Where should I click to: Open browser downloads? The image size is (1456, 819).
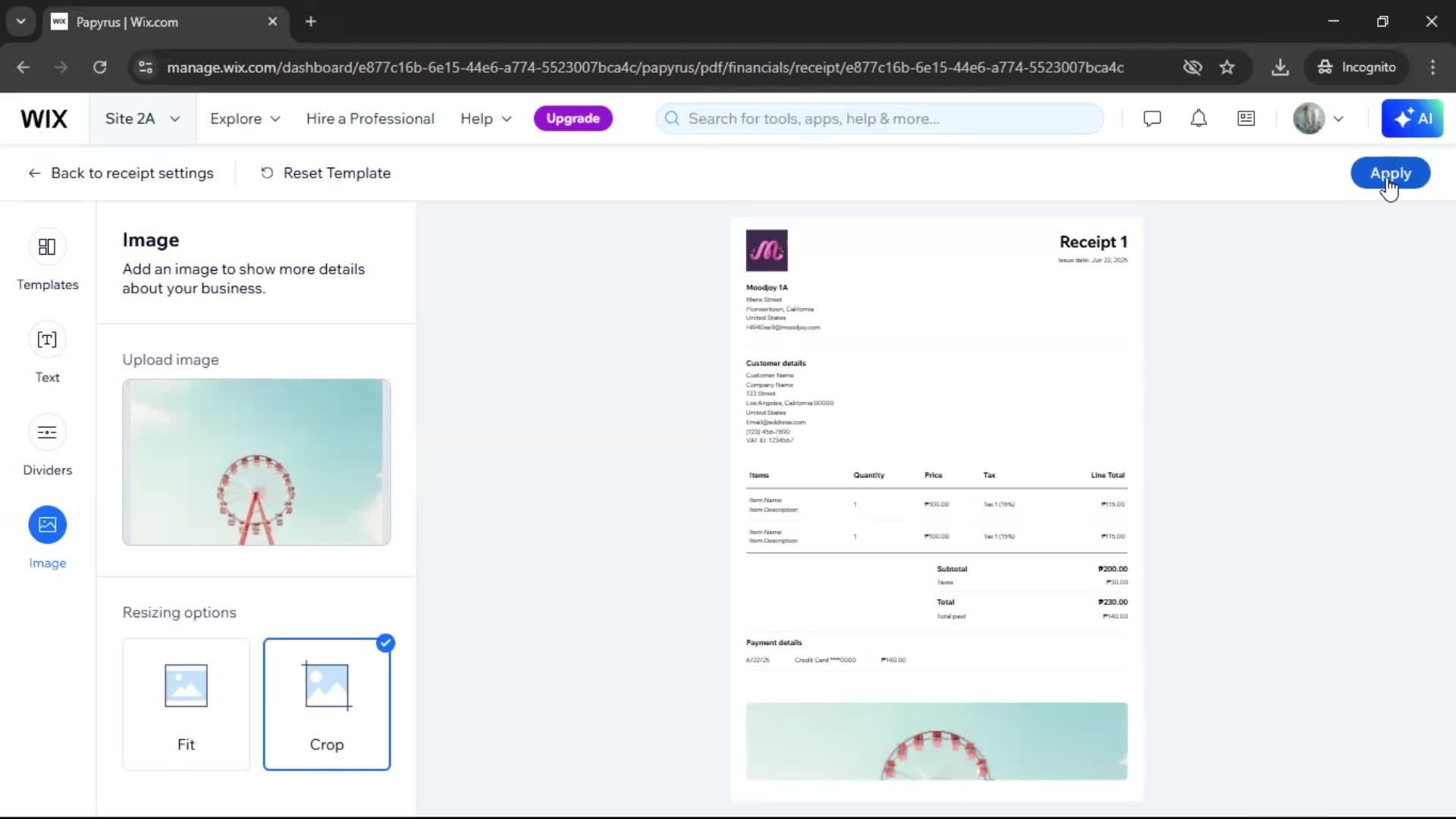pyautogui.click(x=1280, y=67)
